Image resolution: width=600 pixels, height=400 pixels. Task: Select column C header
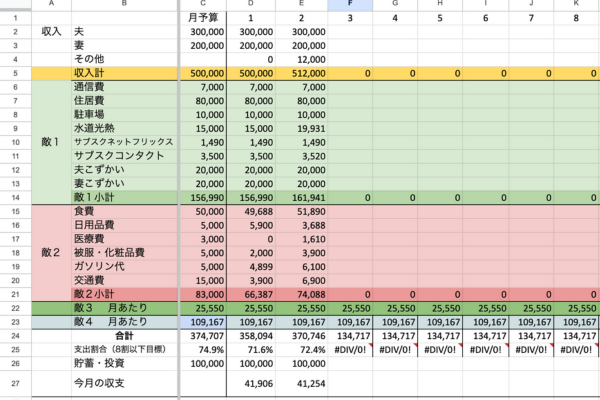click(x=203, y=5)
